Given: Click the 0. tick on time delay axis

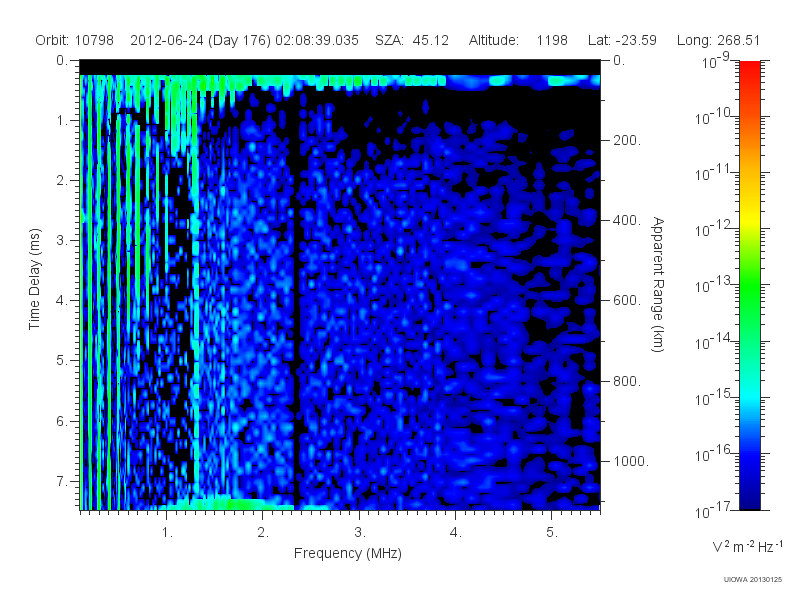Looking at the screenshot, I should 62,61.
